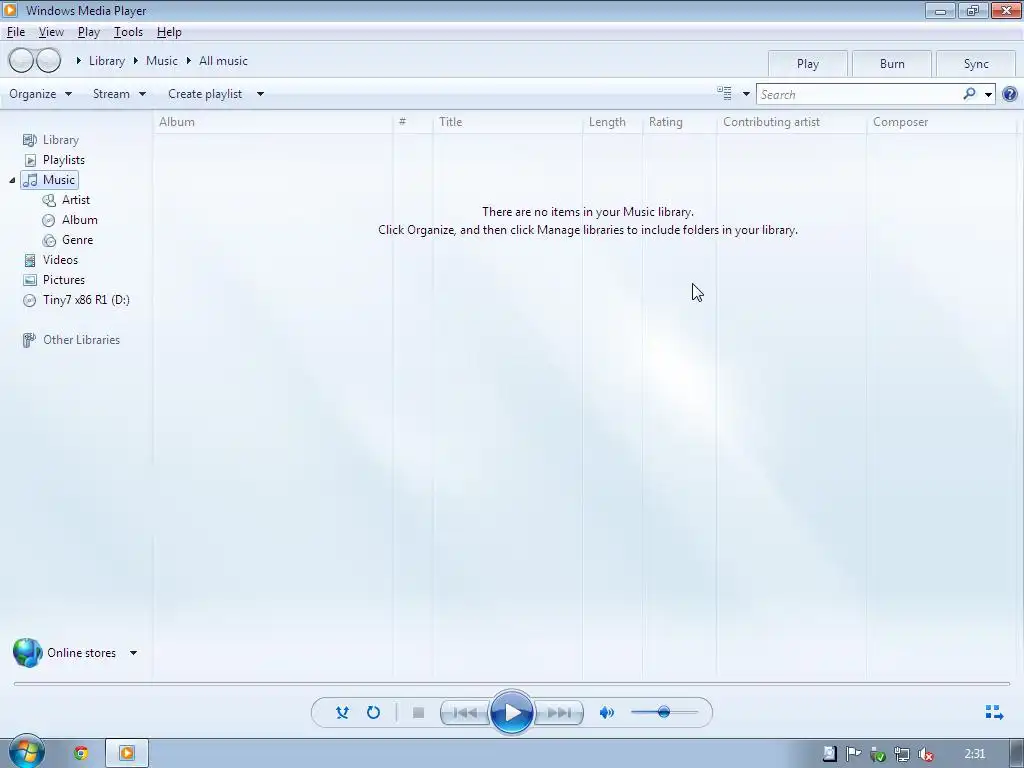Viewport: 1024px width, 768px height.
Task: Turn shuffle on in playback controls
Action: click(x=342, y=712)
